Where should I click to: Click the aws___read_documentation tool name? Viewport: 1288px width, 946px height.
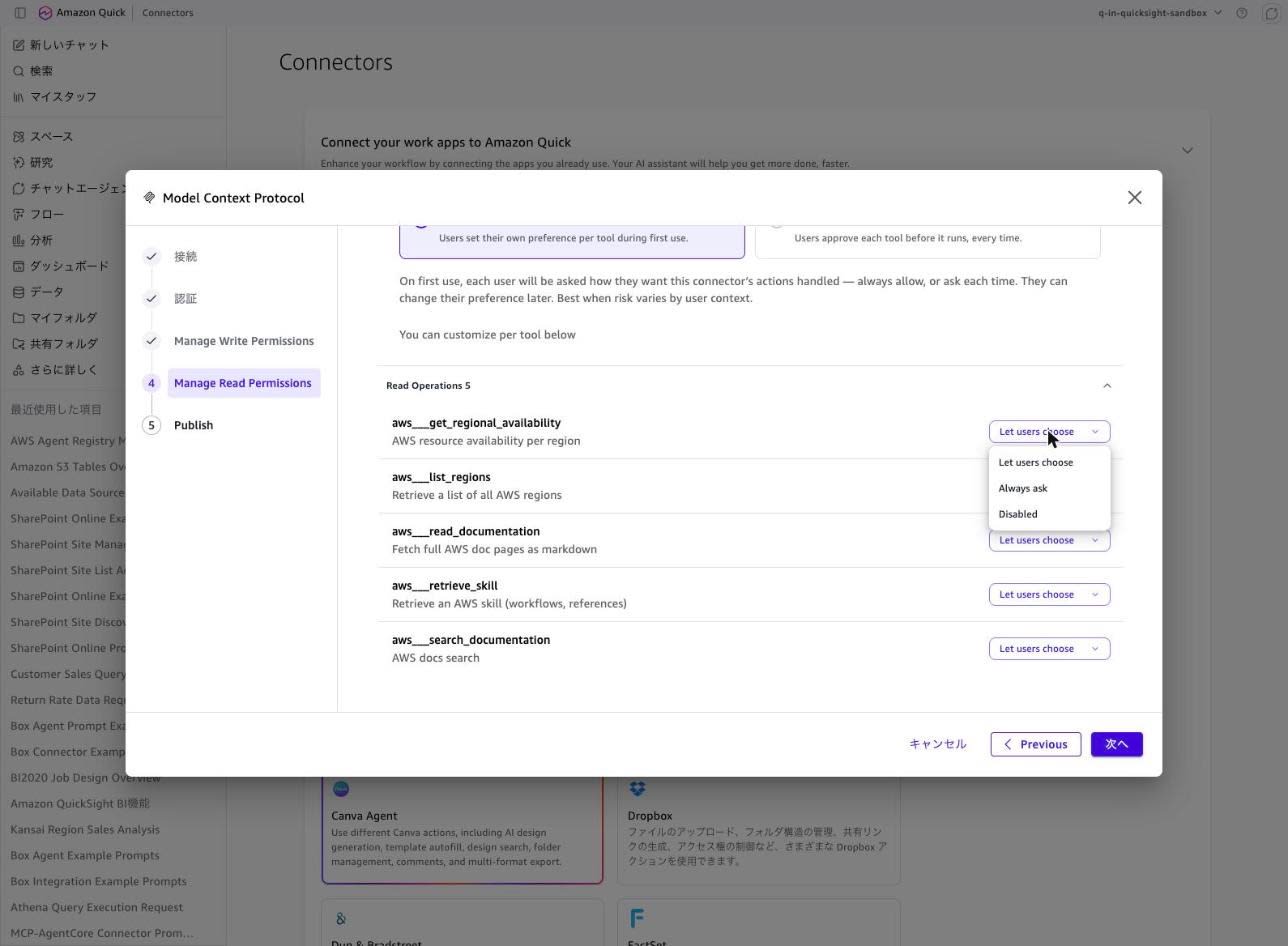tap(466, 531)
